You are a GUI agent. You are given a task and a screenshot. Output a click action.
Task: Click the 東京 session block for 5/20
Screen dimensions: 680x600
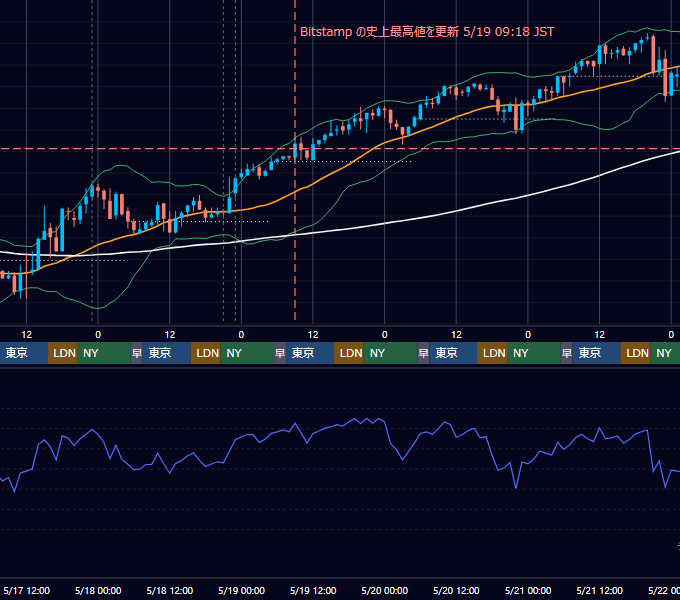click(453, 353)
